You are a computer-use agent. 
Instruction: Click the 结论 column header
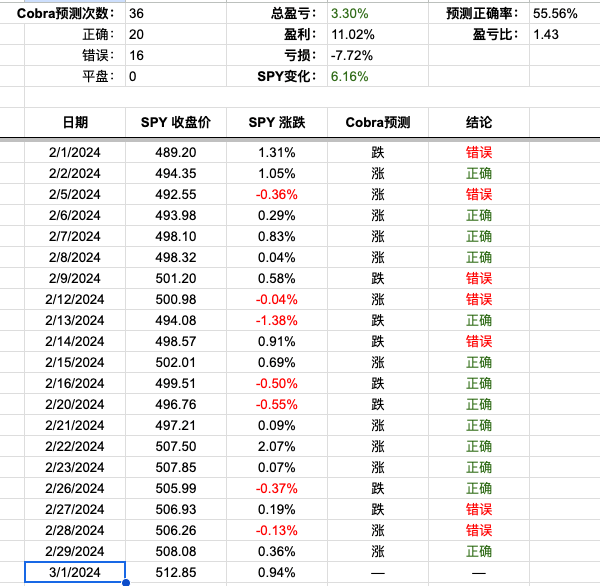coord(479,122)
